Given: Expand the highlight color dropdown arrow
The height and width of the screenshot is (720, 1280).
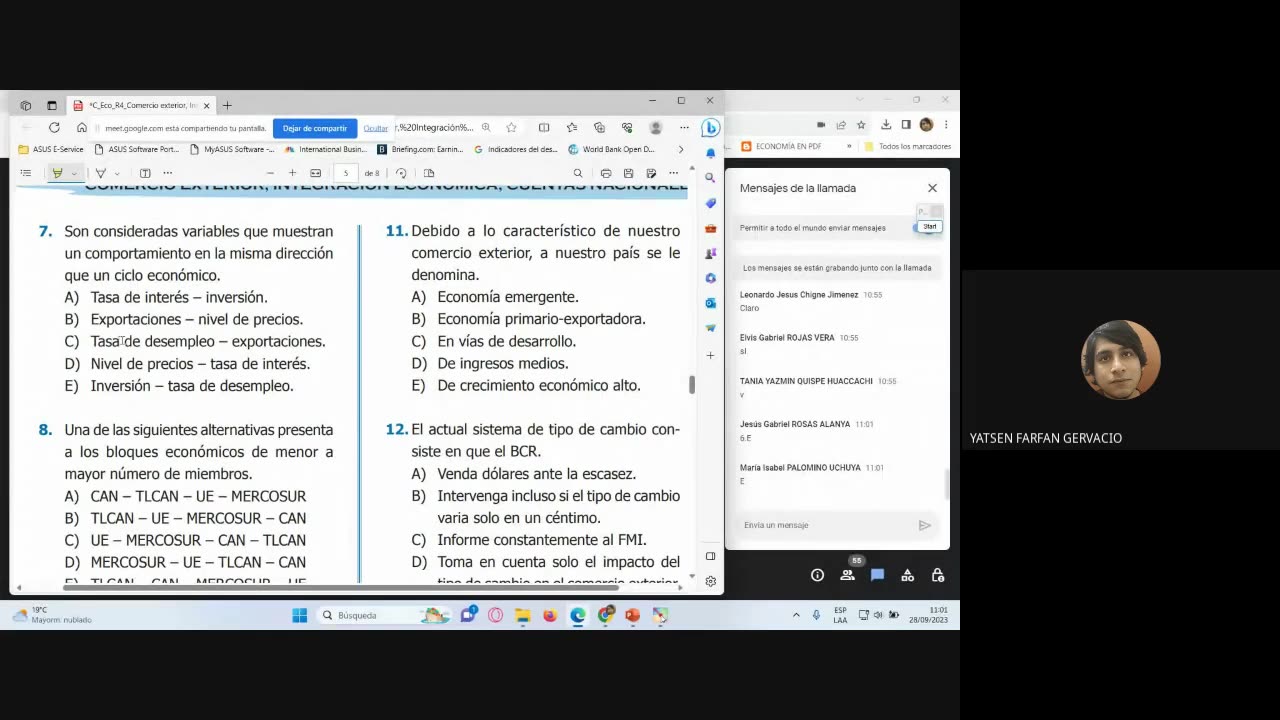Looking at the screenshot, I should [74, 173].
